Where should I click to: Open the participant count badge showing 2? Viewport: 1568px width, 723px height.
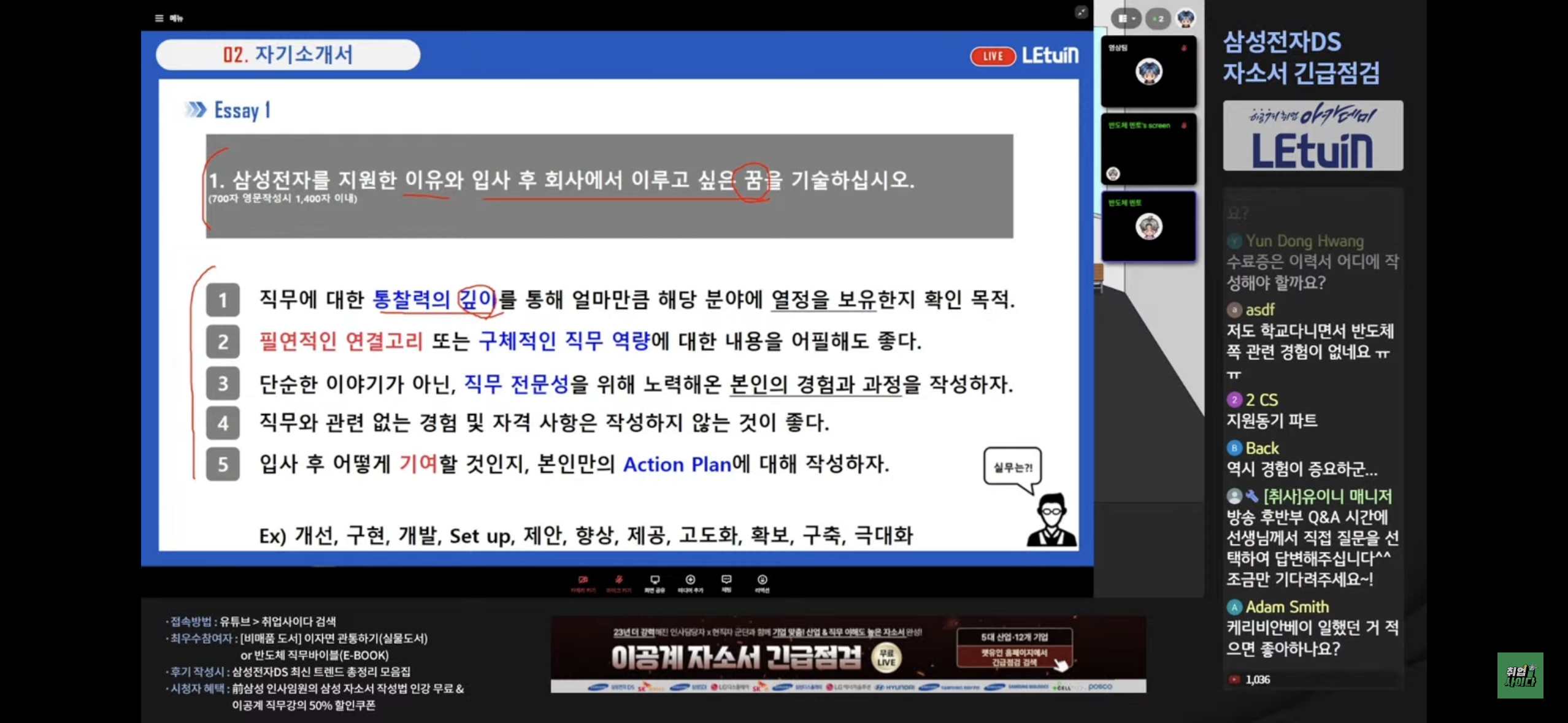1158,19
